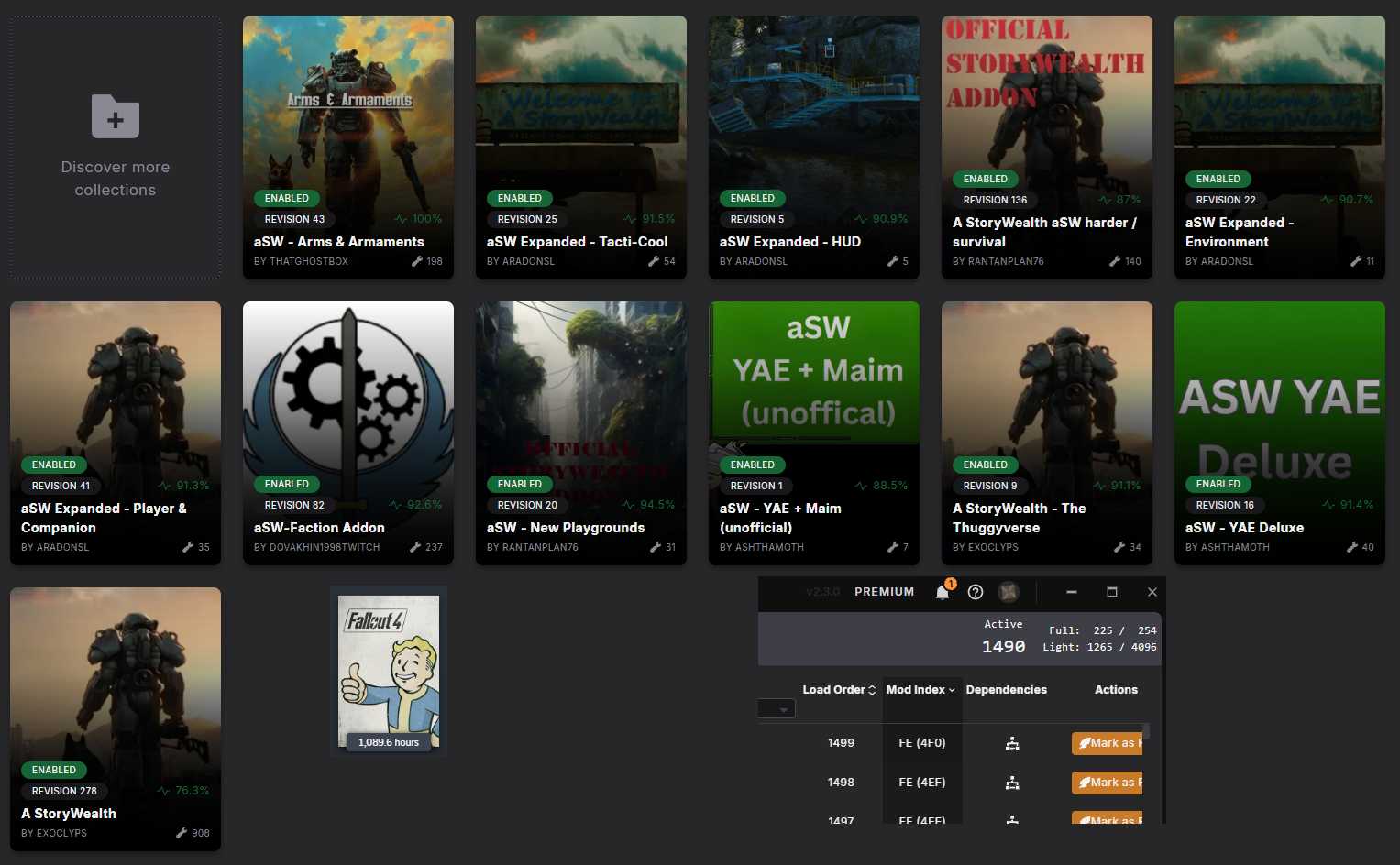Click wrench icon on aSW-Faction Addon card
The height and width of the screenshot is (865, 1400).
[x=415, y=547]
